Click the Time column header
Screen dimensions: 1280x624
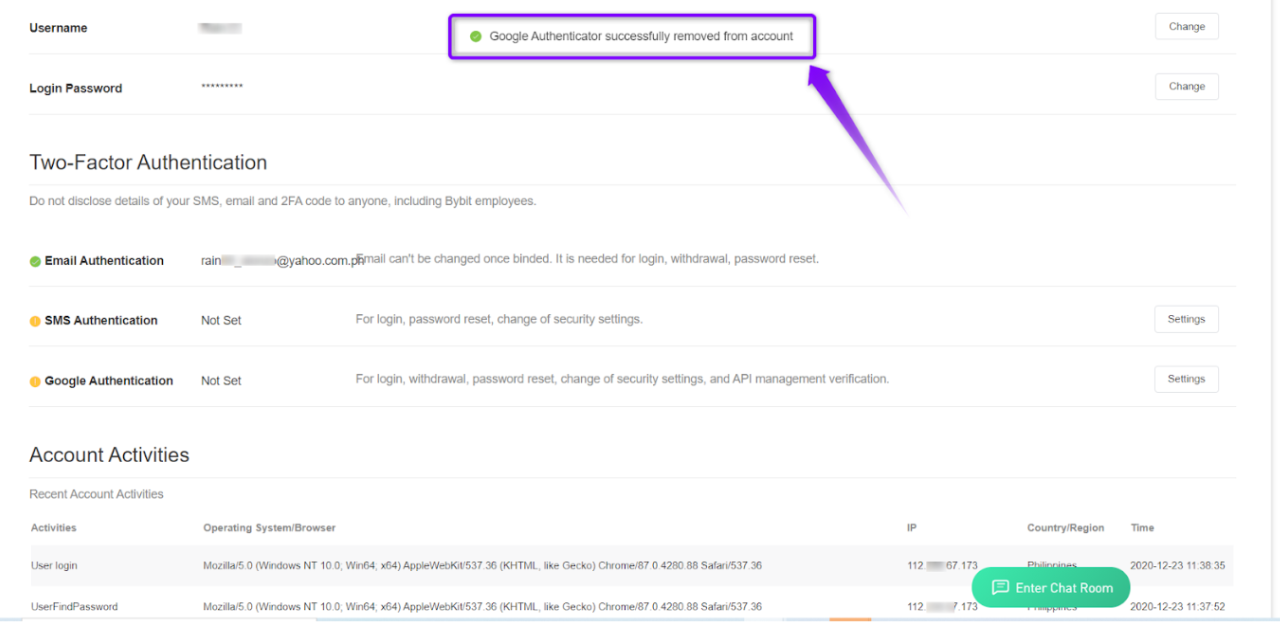(x=1142, y=528)
